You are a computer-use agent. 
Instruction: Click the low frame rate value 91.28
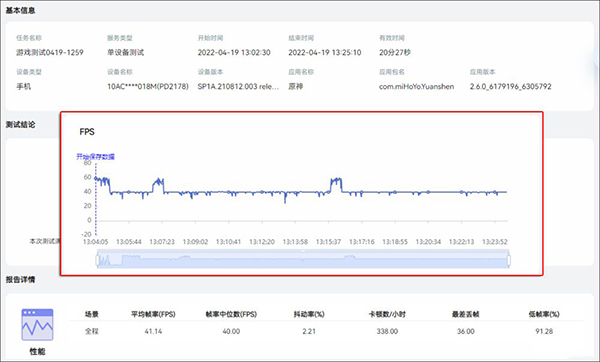coord(544,331)
